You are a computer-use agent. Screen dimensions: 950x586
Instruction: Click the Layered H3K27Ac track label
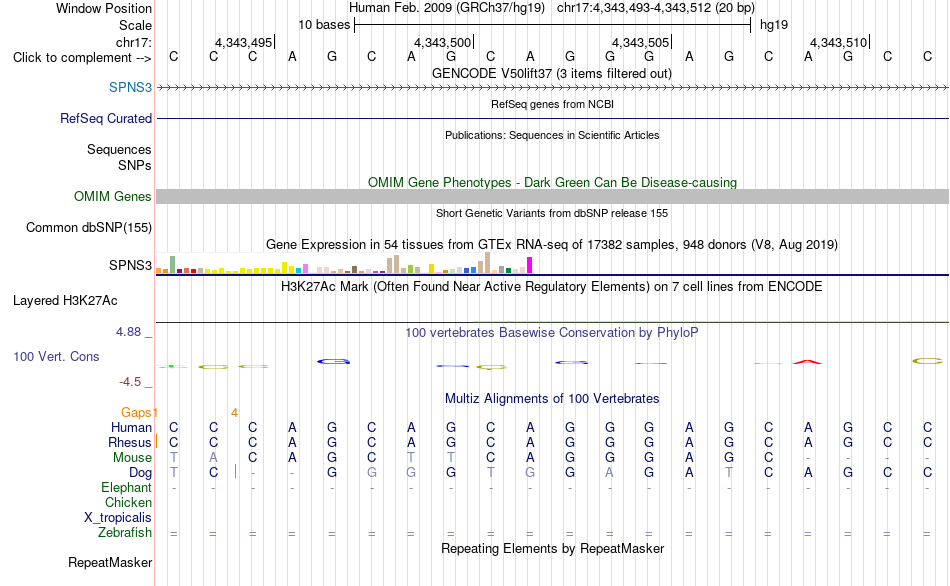pyautogui.click(x=65, y=301)
